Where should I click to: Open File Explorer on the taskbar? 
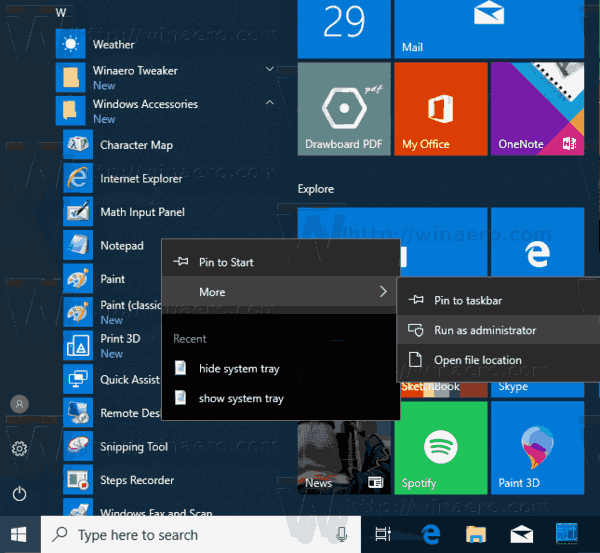[476, 534]
